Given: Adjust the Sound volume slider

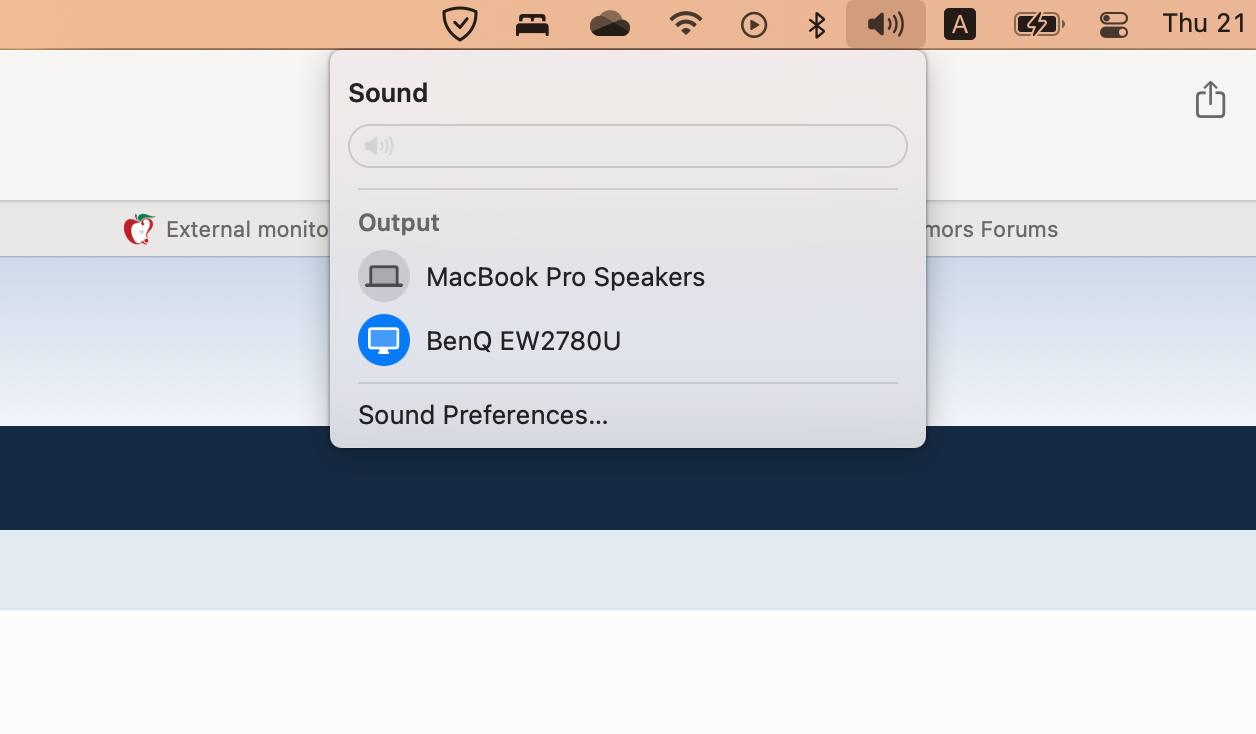Looking at the screenshot, I should pos(628,146).
